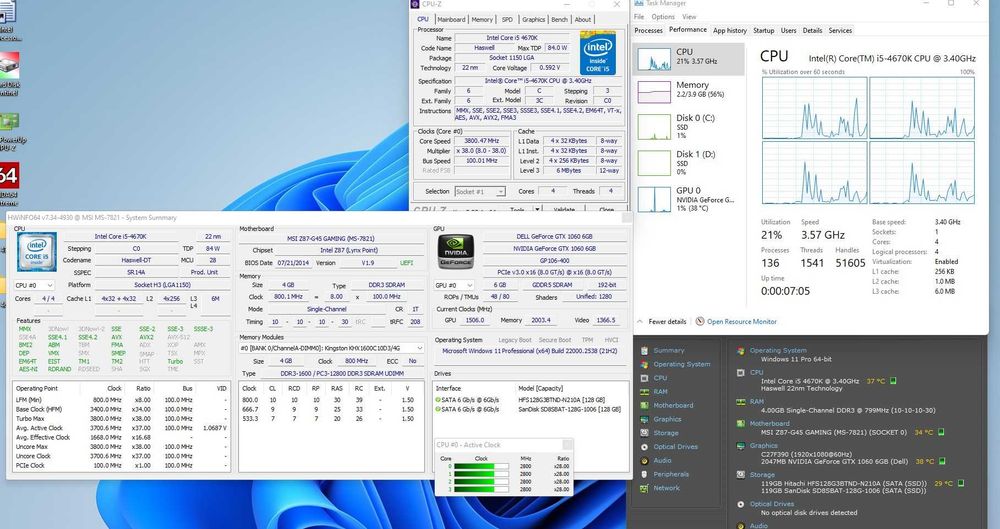This screenshot has height=529, width=1000.
Task: Click first CPU utilization graph in Task Manager
Action: click(814, 108)
